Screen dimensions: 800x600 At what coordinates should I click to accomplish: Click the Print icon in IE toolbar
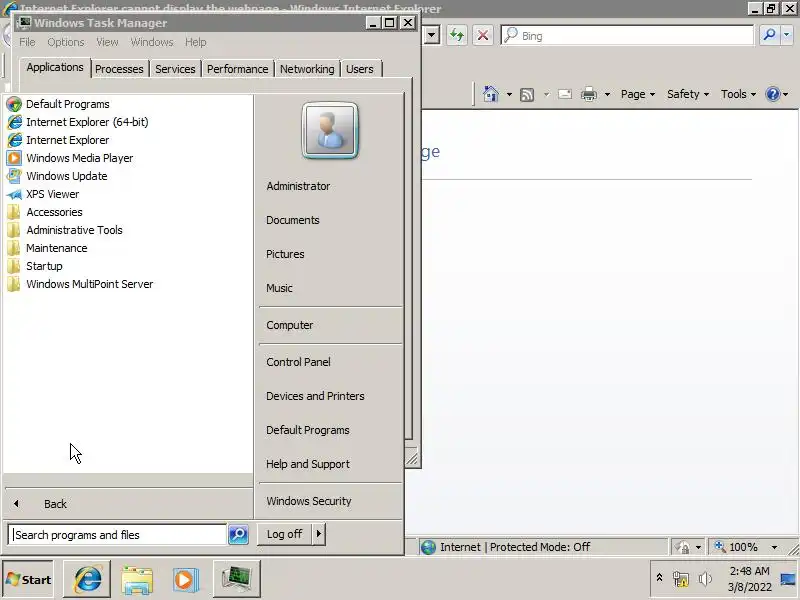tap(589, 94)
